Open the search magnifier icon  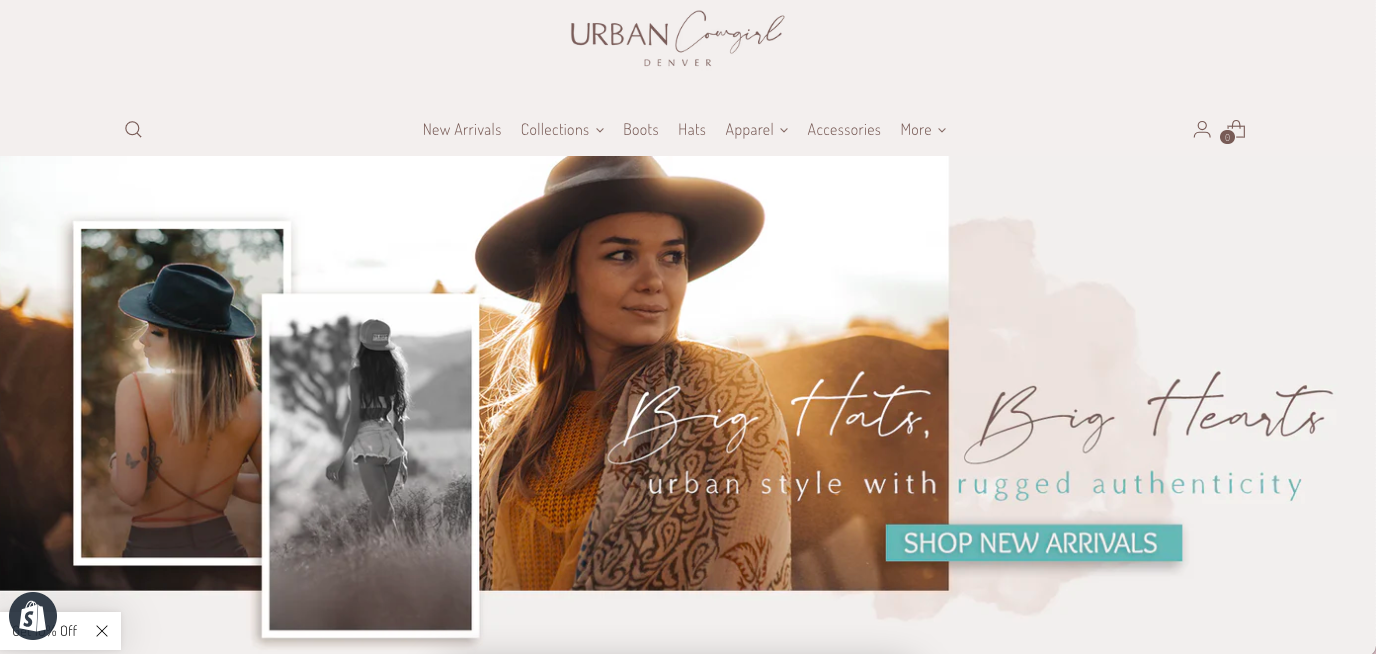(x=133, y=129)
